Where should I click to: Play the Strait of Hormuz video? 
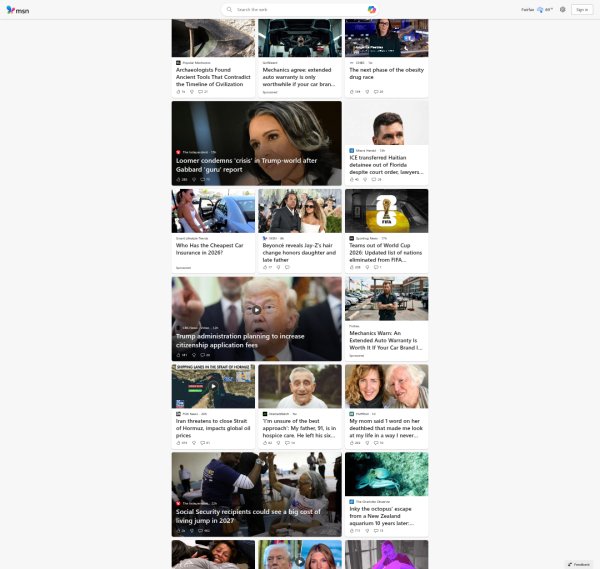[213, 386]
